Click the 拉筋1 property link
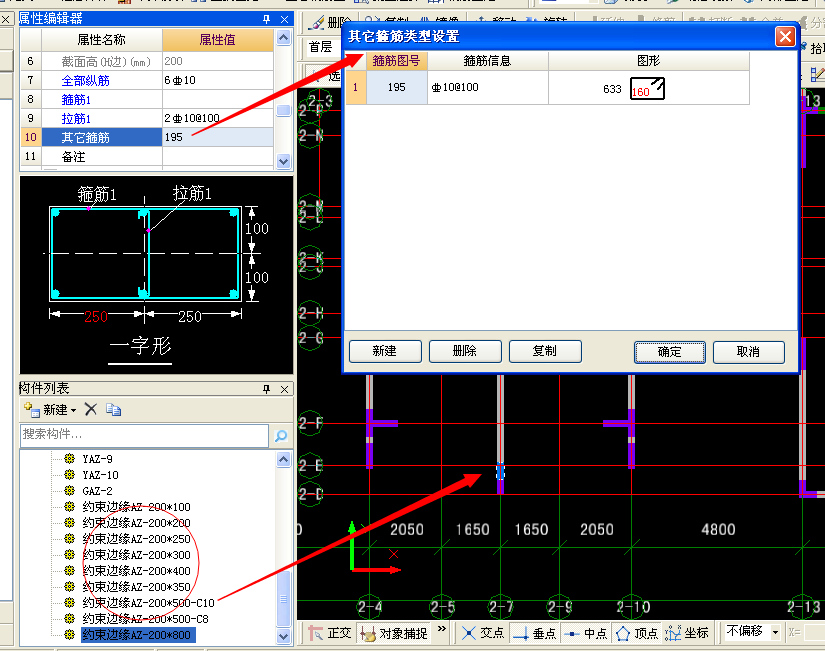The width and height of the screenshot is (825, 651). pyautogui.click(x=76, y=118)
